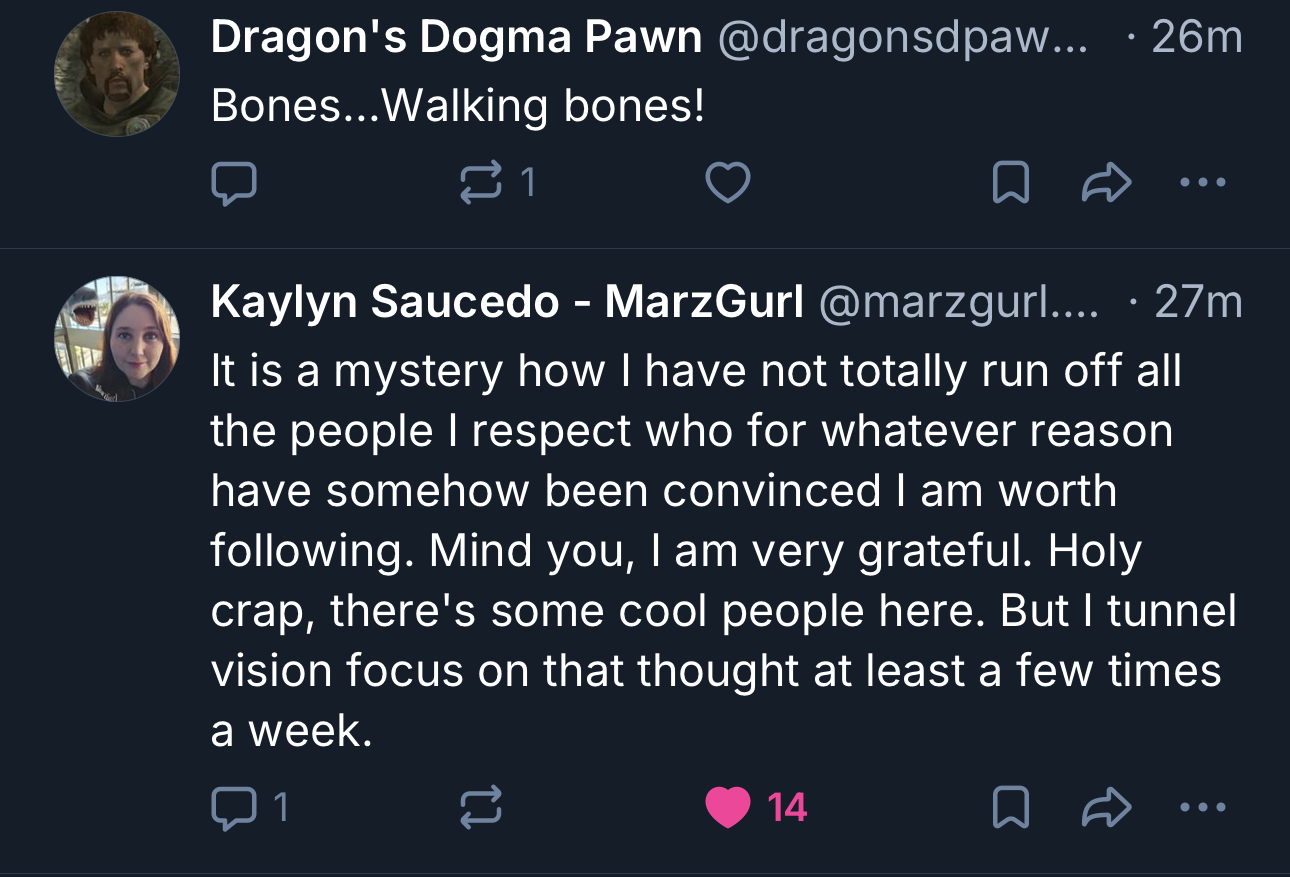1290x877 pixels.
Task: Like the Dragon's Dogma Pawn post
Action: (728, 183)
